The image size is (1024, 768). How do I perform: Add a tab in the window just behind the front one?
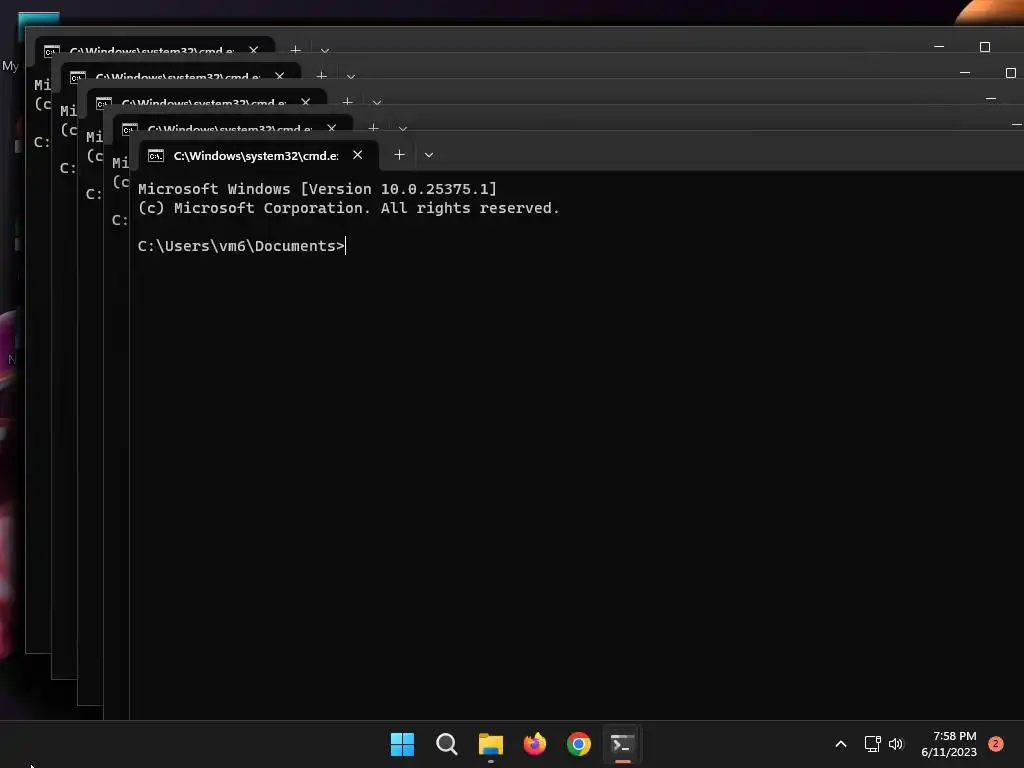click(x=374, y=127)
